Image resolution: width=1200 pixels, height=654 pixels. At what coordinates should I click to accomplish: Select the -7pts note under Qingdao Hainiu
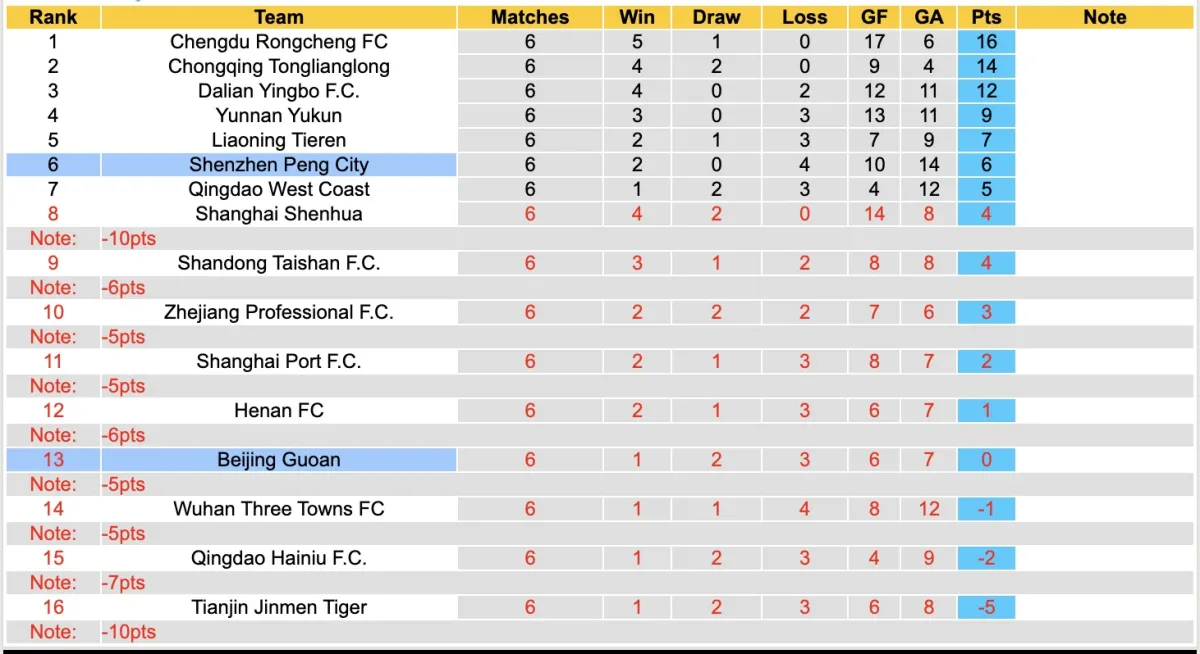point(124,583)
